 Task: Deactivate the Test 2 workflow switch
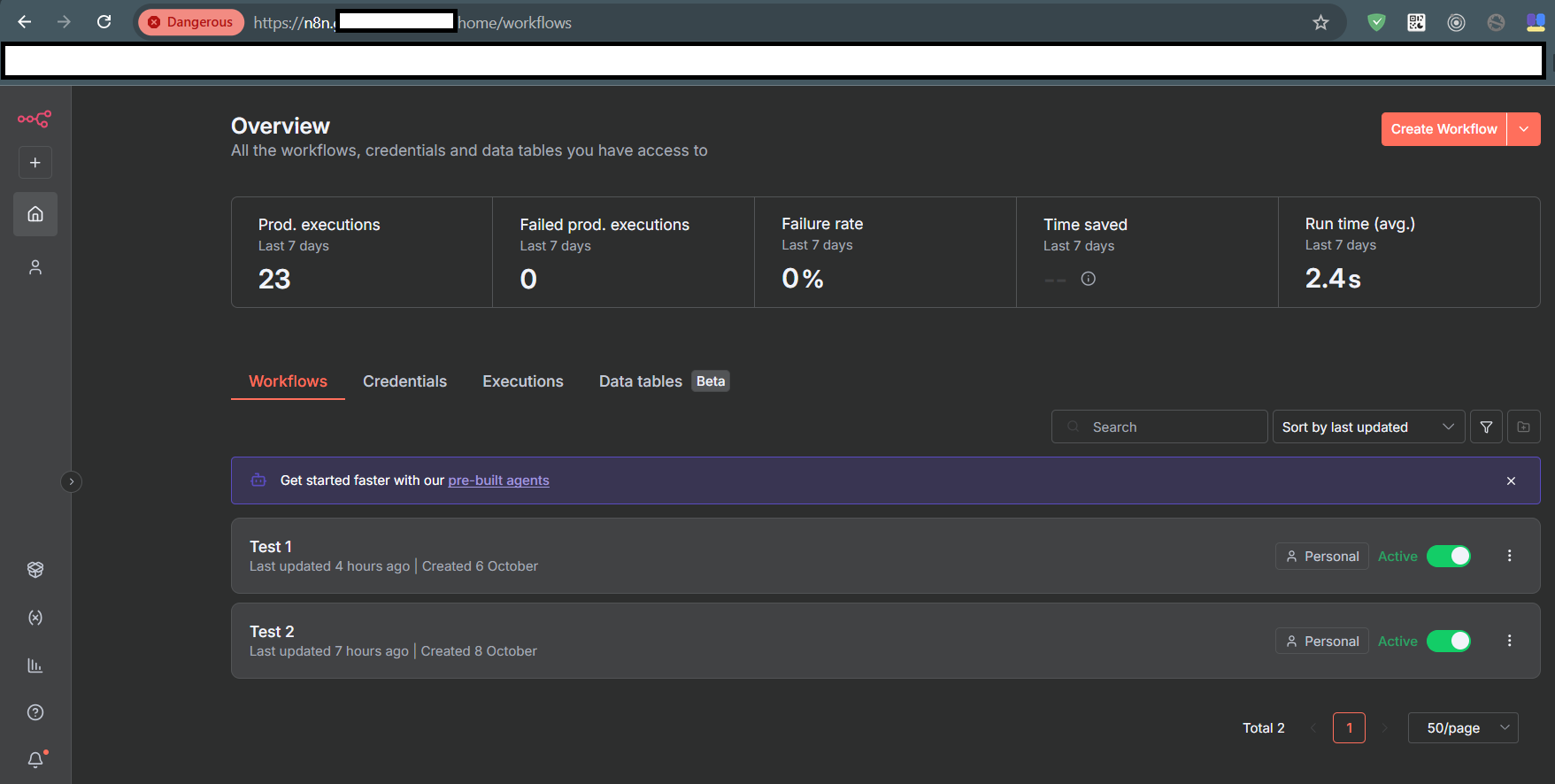[1449, 641]
